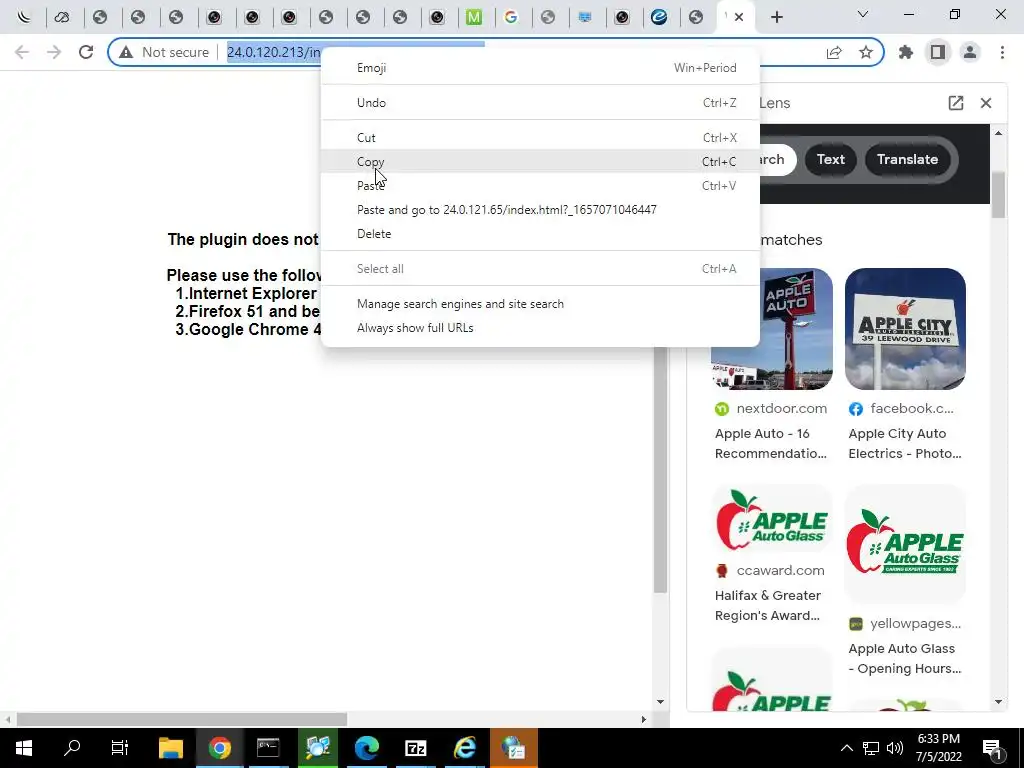This screenshot has width=1024, height=768.
Task: Open Command Prompt from the taskbar
Action: click(268, 748)
